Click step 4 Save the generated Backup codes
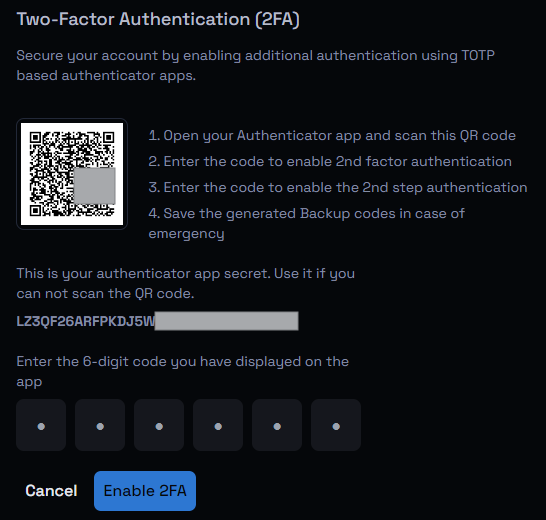The height and width of the screenshot is (520, 546). click(306, 223)
